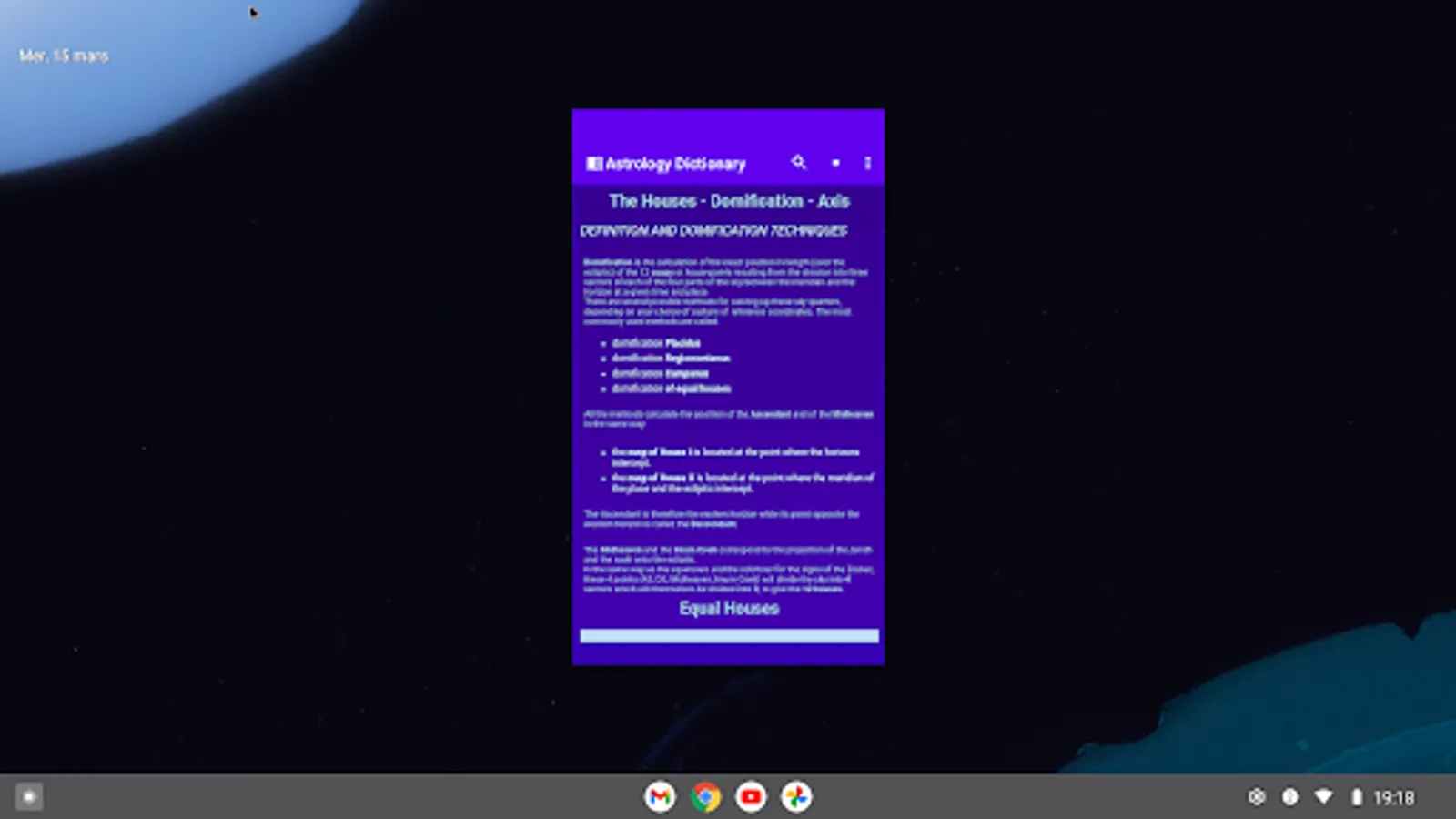Click the domification Placidus bullet

[656, 343]
